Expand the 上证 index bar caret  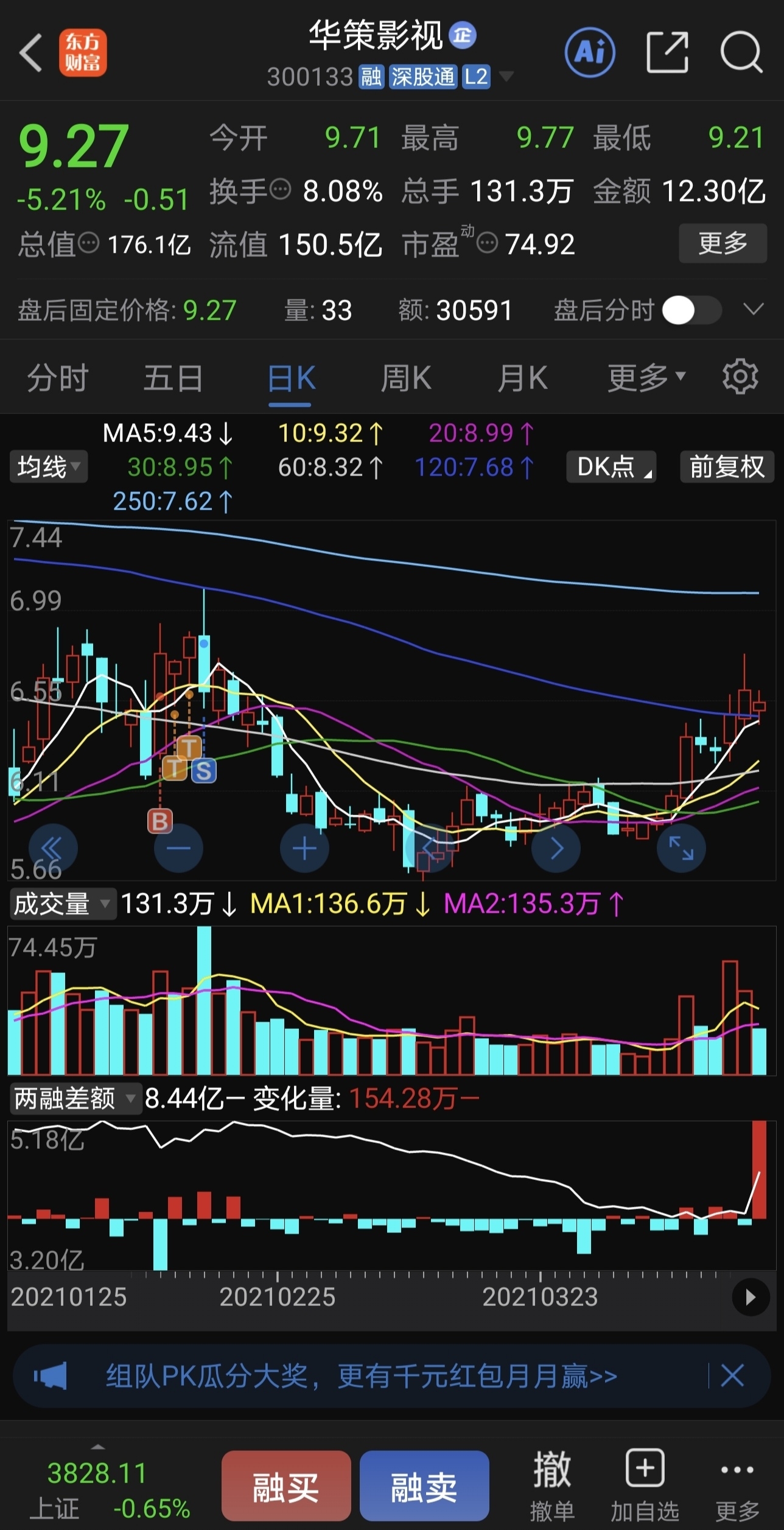pyautogui.click(x=97, y=1446)
